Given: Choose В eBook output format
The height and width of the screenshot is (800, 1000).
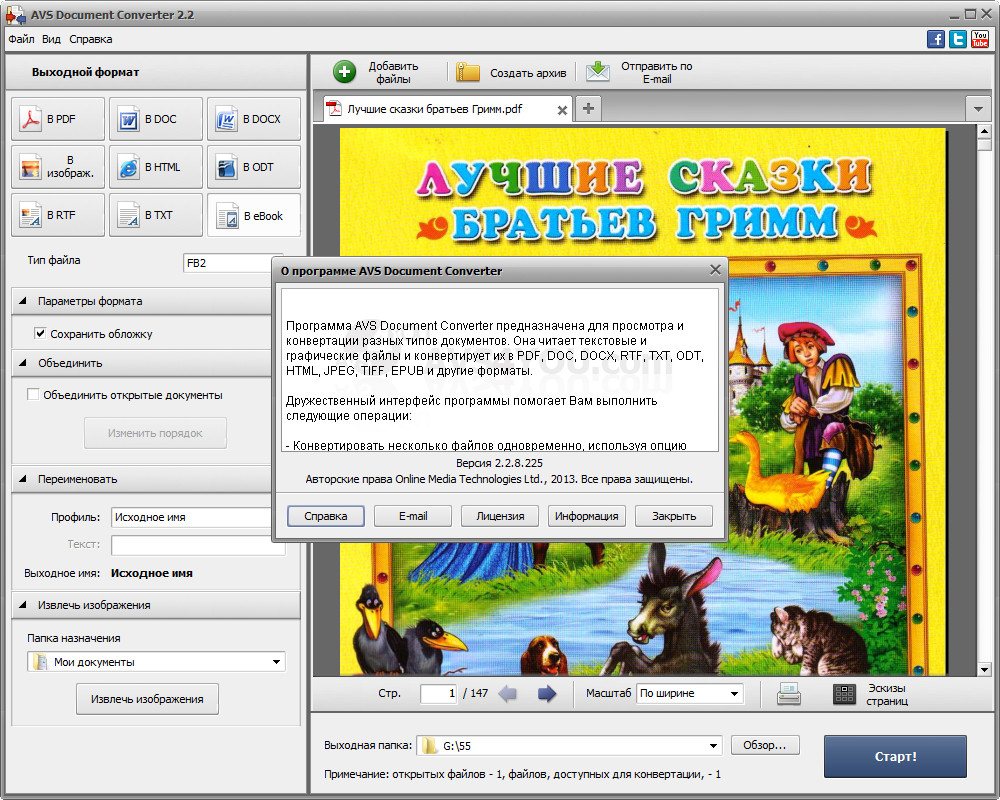Looking at the screenshot, I should 254,215.
